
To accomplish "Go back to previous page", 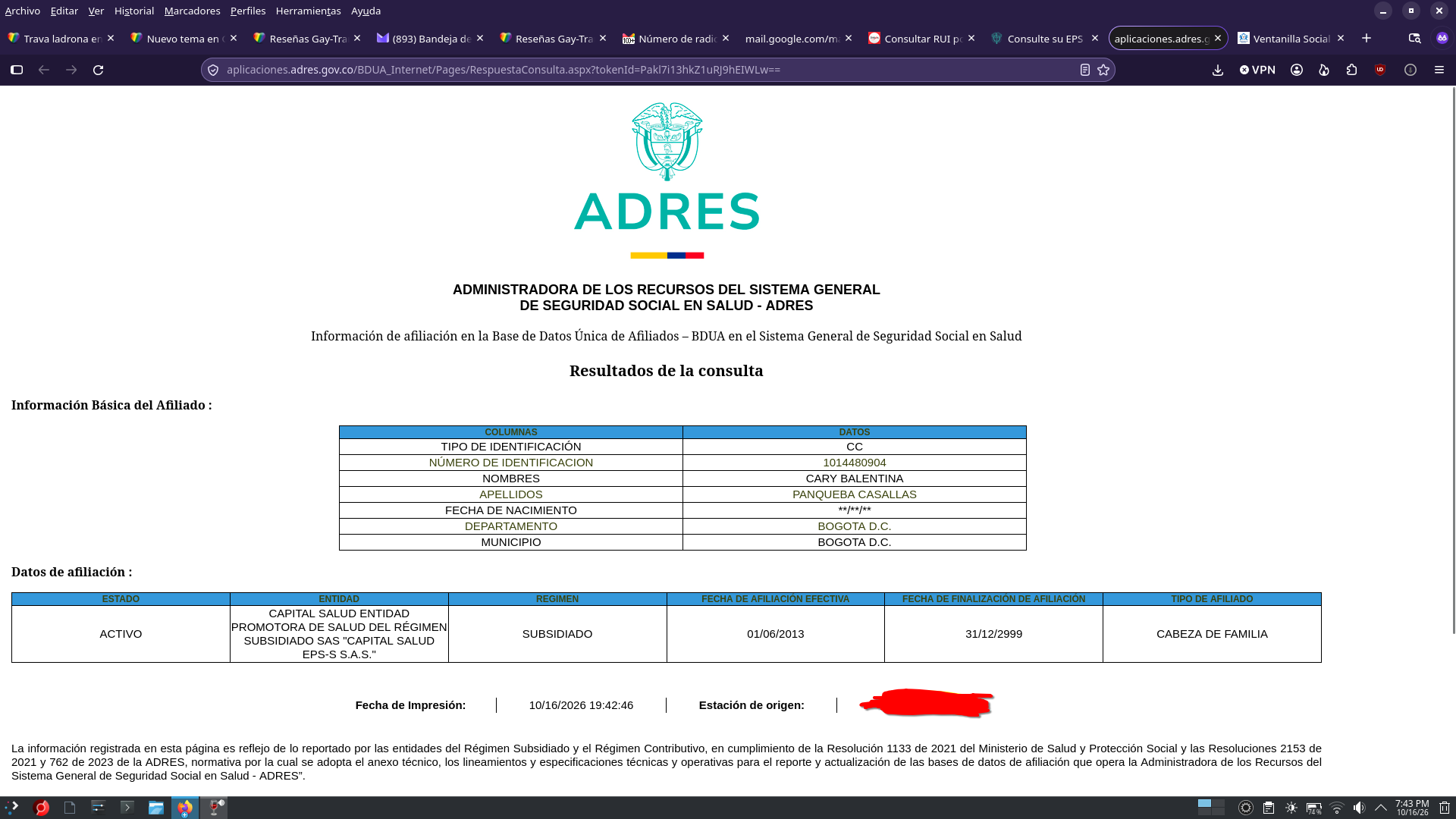I will pos(44,70).
